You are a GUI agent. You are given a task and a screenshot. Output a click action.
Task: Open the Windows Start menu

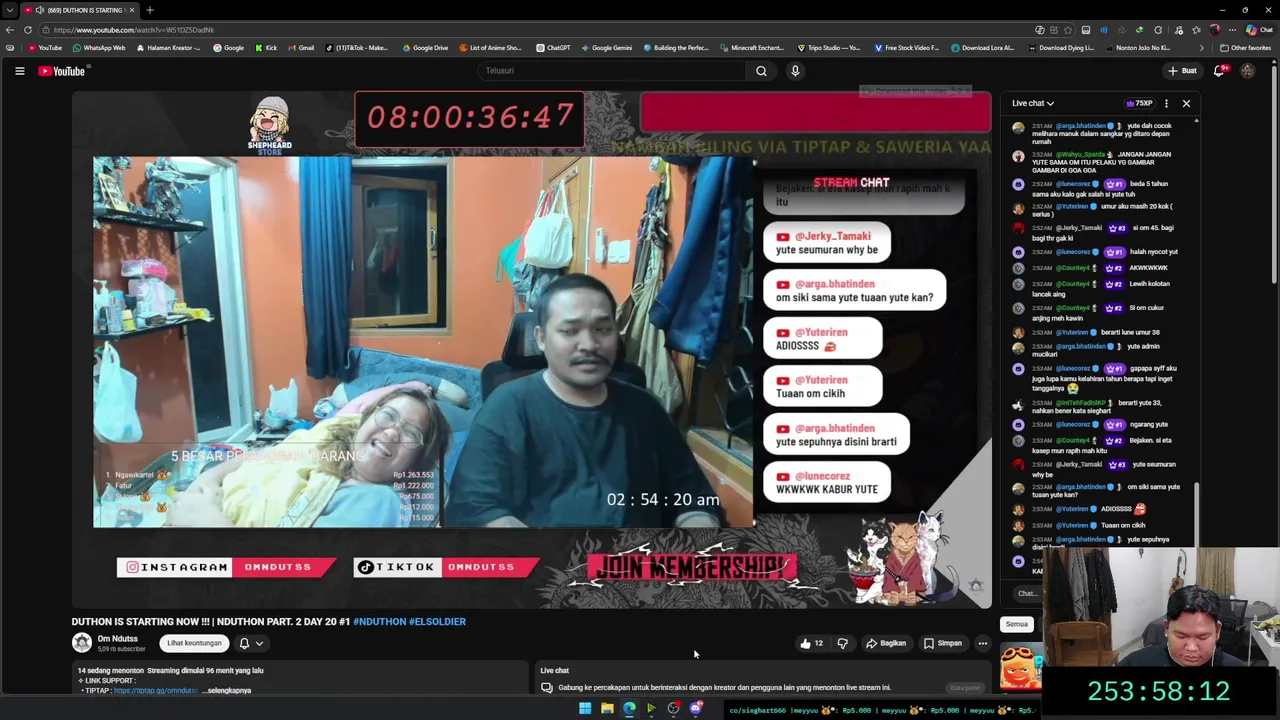pyautogui.click(x=585, y=709)
